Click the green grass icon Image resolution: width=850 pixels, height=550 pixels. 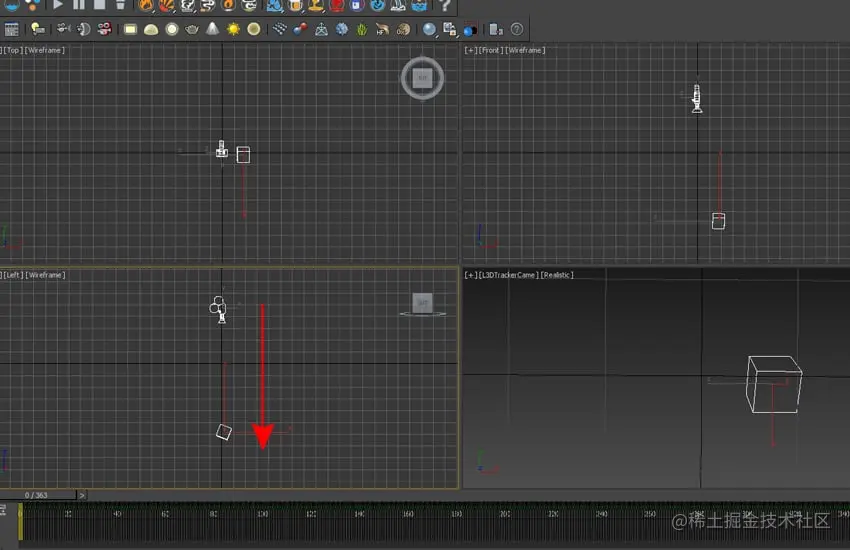point(362,29)
